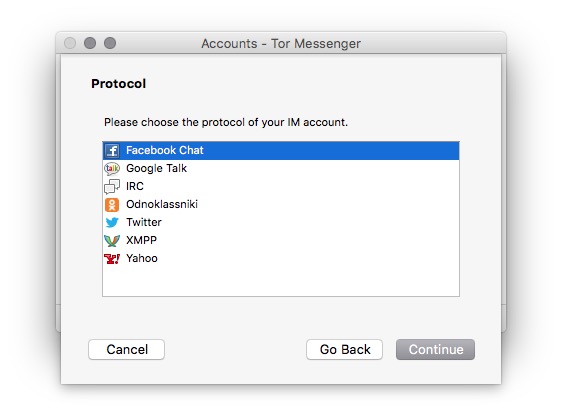Click the red Yahoo icon
562x412 pixels.
click(x=112, y=259)
